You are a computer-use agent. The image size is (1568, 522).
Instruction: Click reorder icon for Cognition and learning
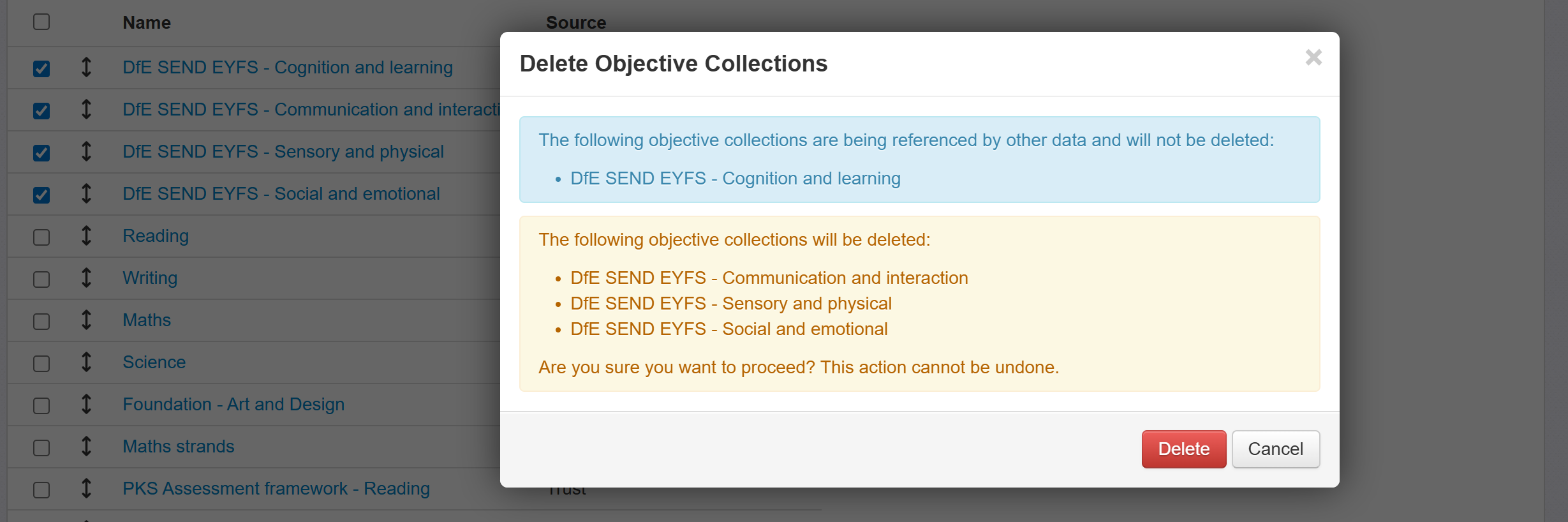point(86,67)
